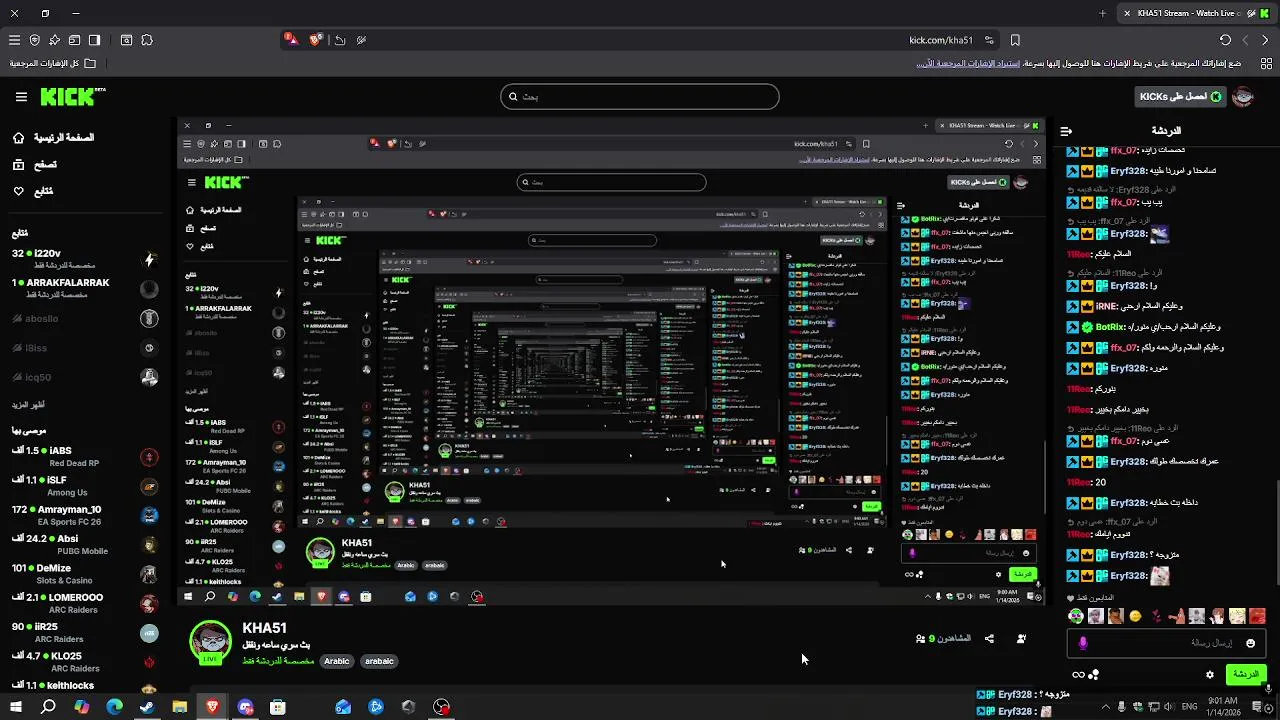This screenshot has width=1280, height=720.
Task: Open the KHA51 streamer avatar
Action: [210, 643]
